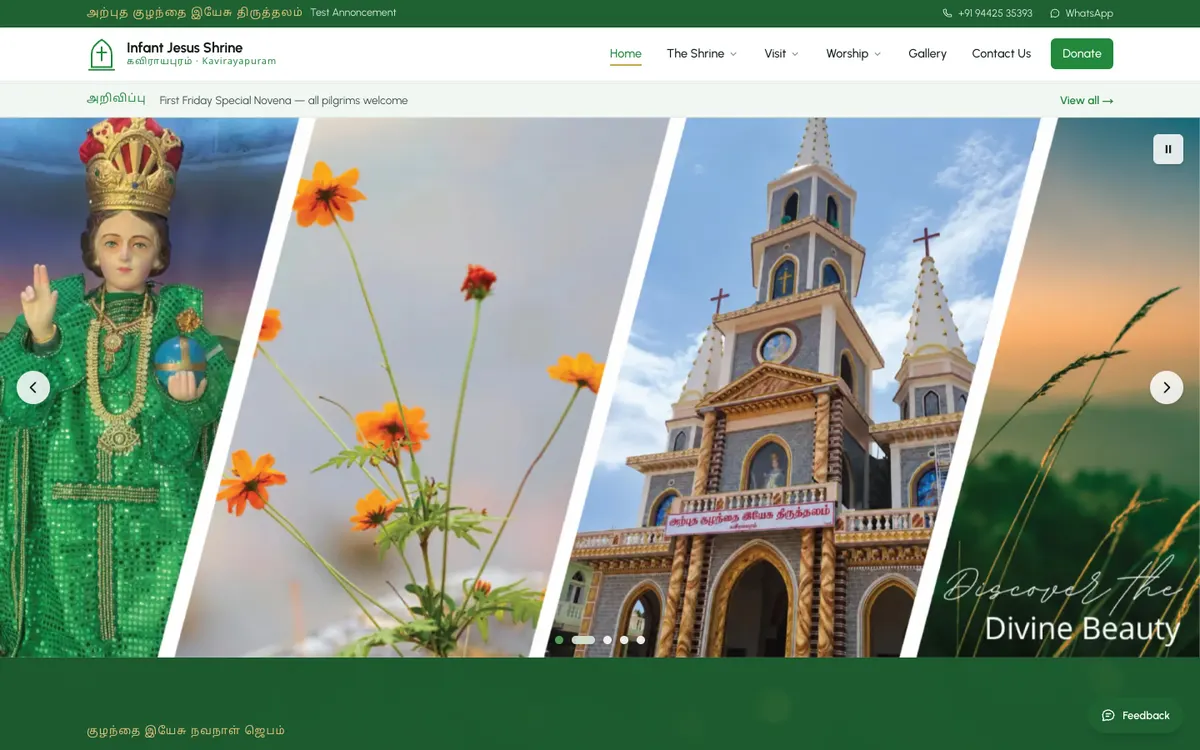Select the third slide indicator dot

click(x=607, y=640)
